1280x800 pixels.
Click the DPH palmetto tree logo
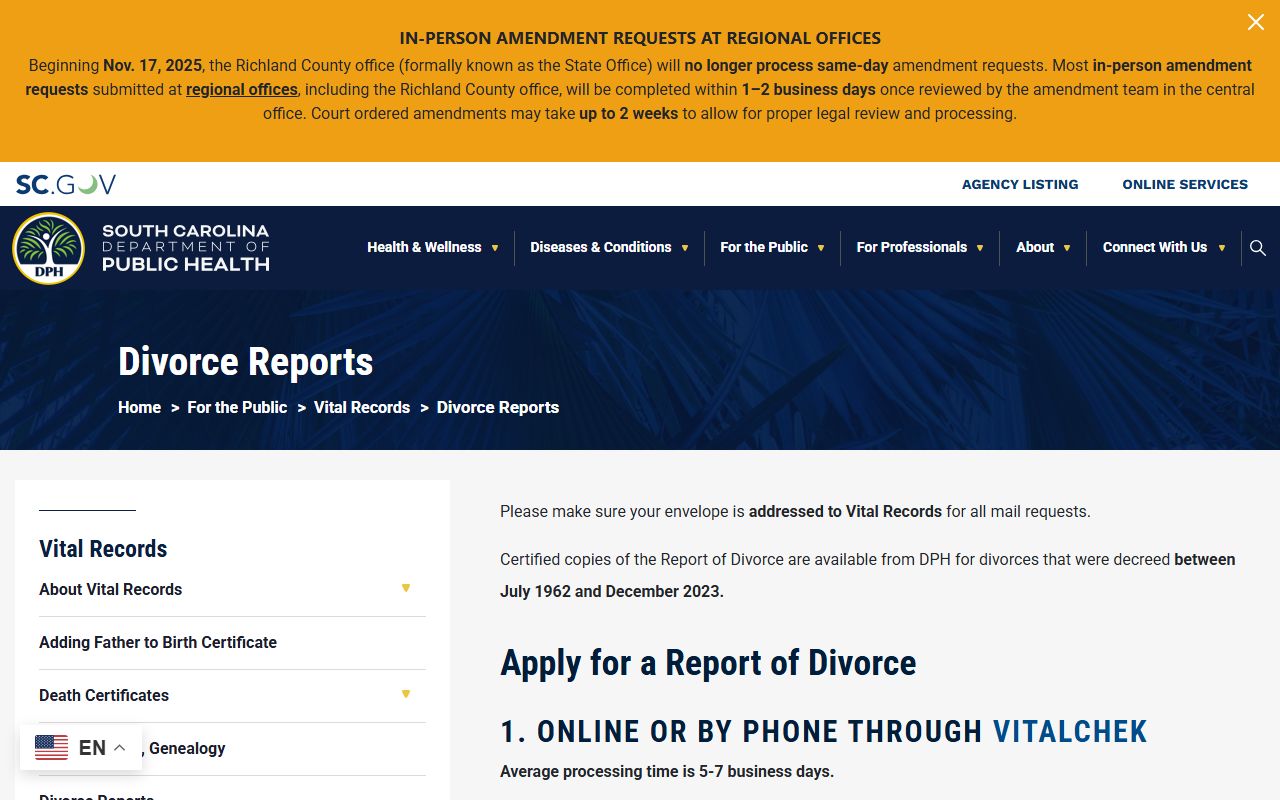[x=48, y=248]
